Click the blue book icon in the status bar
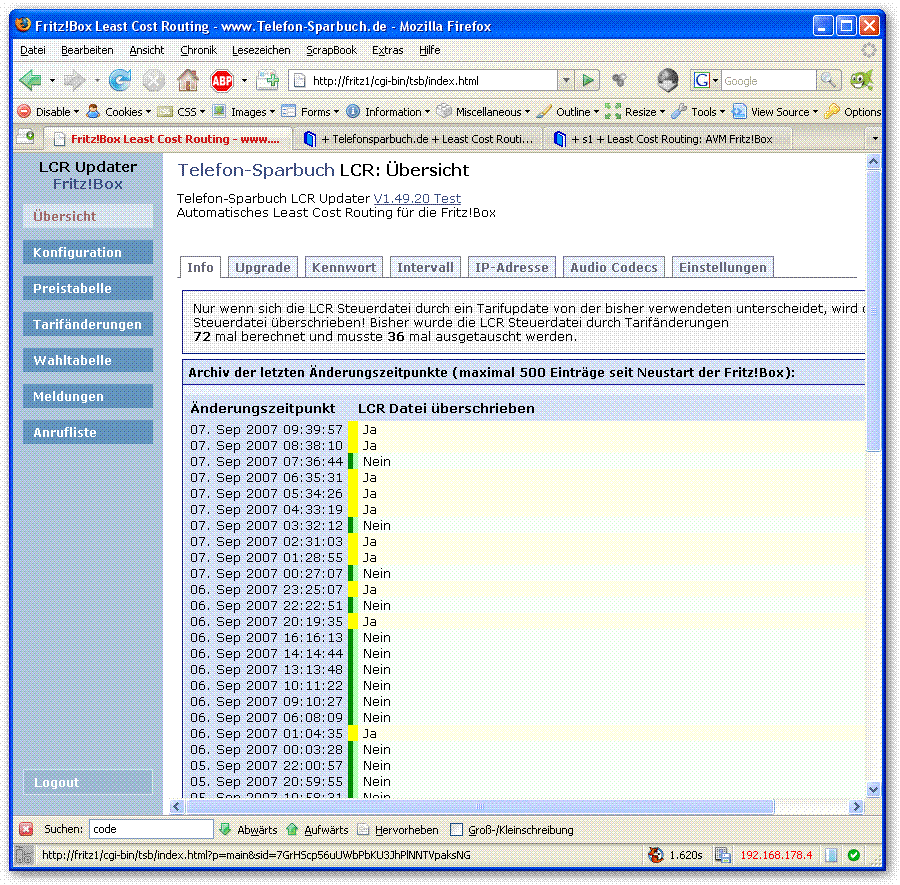The image size is (900, 885). pyautogui.click(x=831, y=855)
